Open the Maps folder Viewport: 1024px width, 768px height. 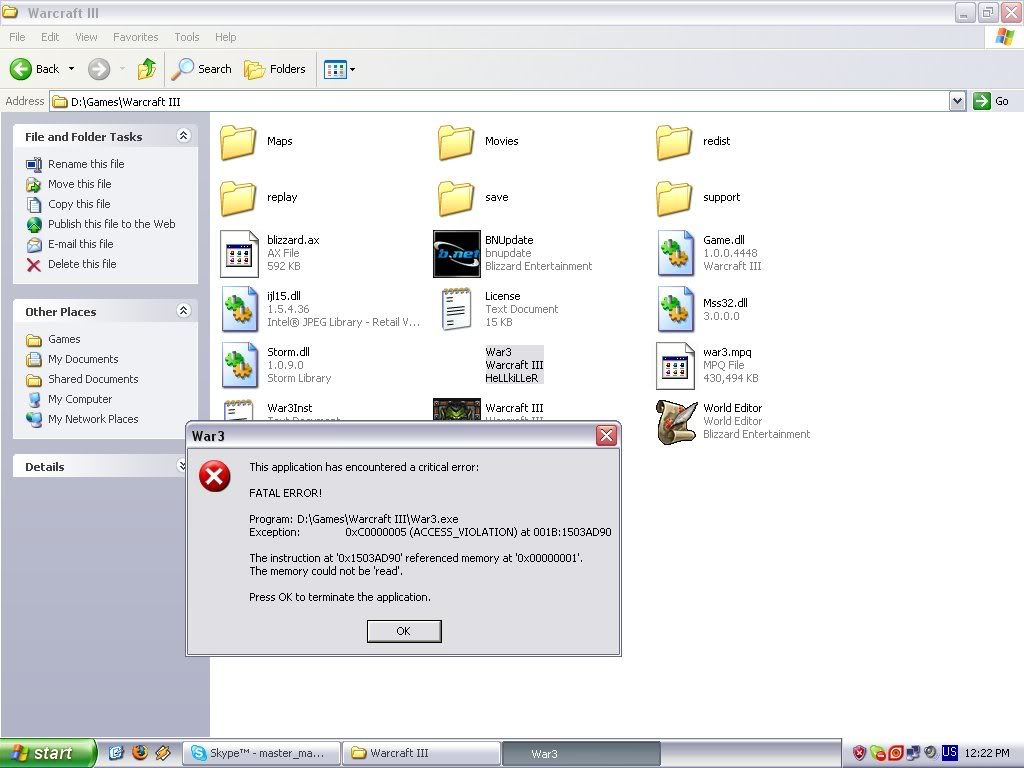240,141
